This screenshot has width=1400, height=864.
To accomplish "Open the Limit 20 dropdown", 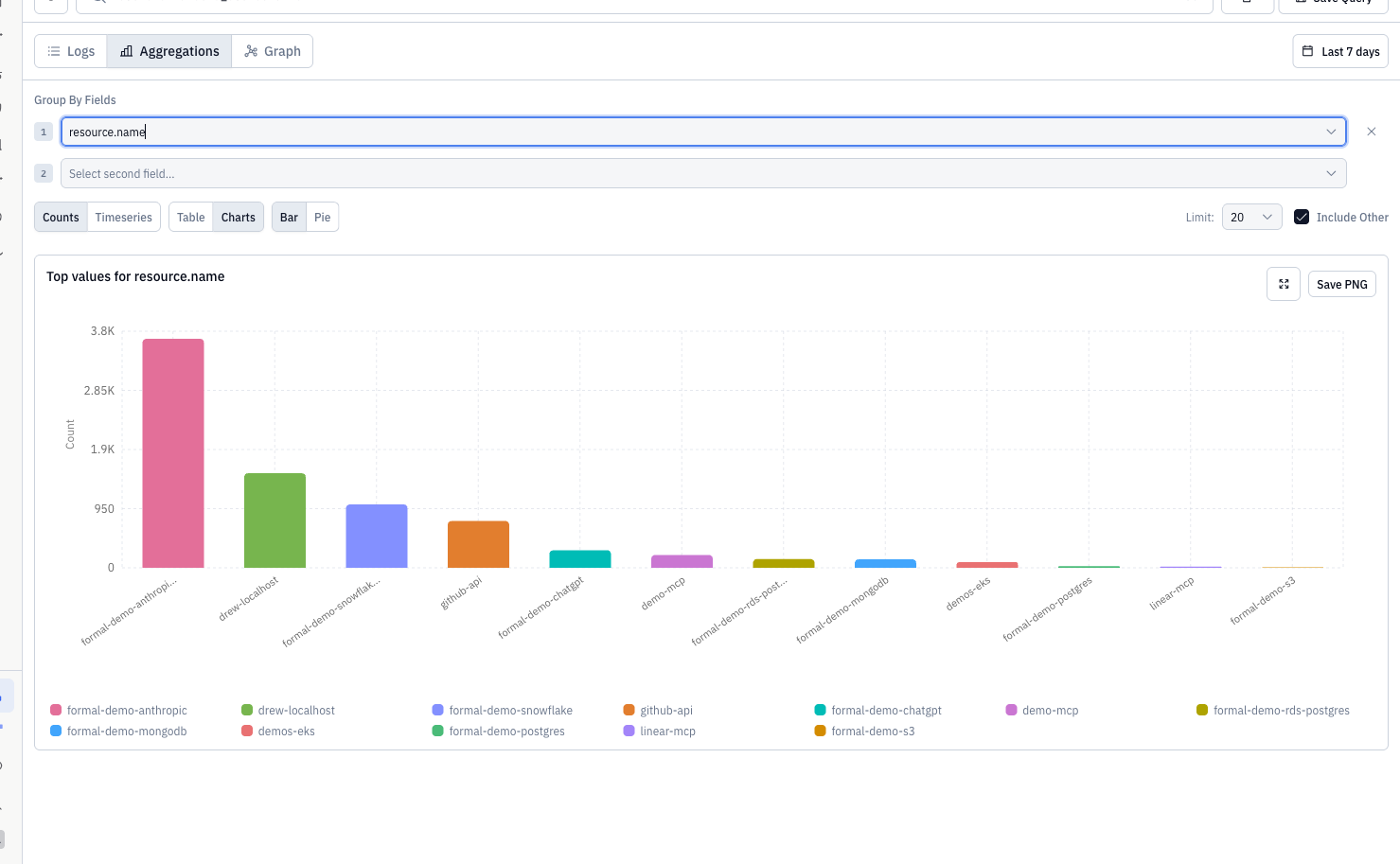I will (1251, 217).
